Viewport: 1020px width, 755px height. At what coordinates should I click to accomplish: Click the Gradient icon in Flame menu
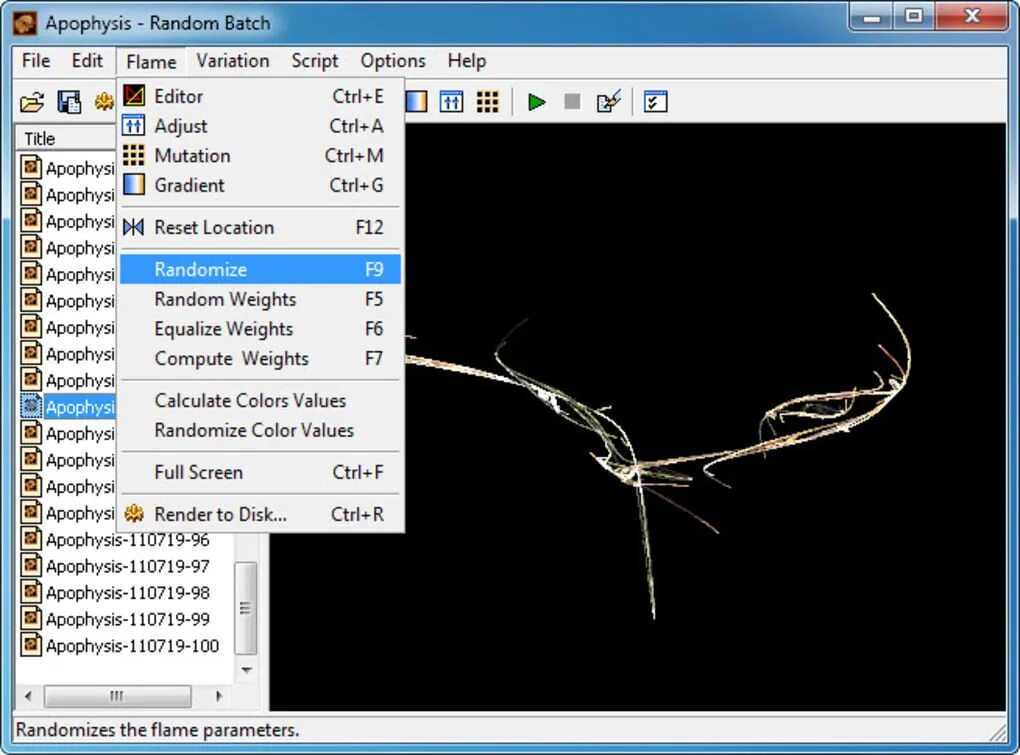tap(134, 185)
